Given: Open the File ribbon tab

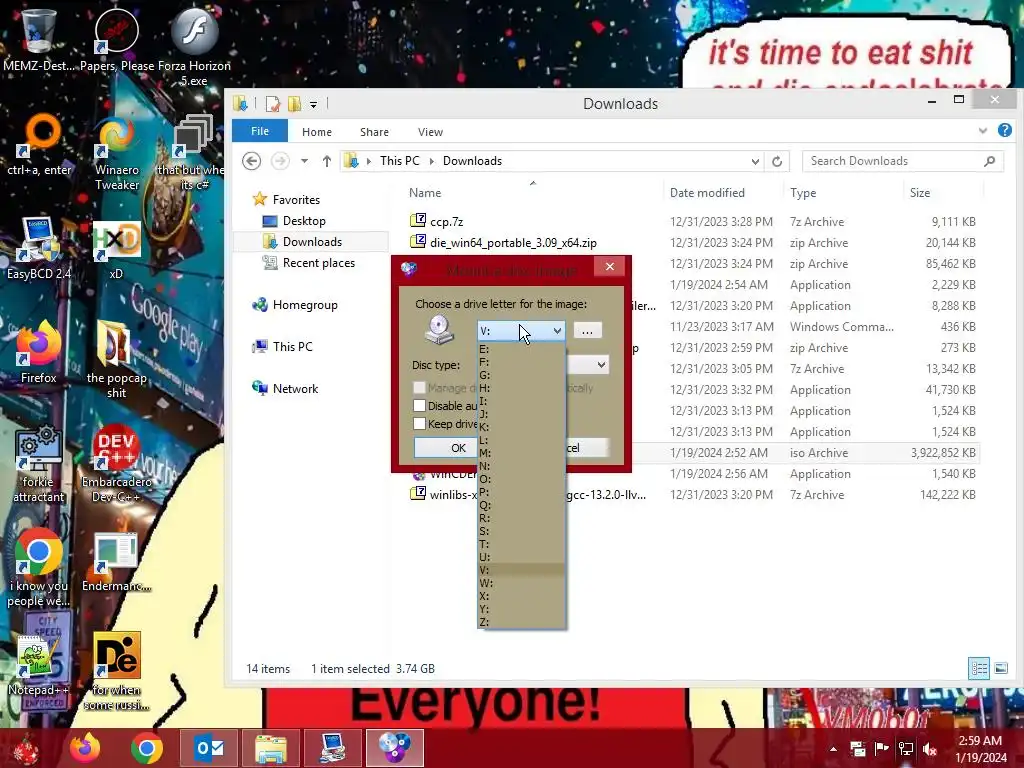Looking at the screenshot, I should (260, 131).
